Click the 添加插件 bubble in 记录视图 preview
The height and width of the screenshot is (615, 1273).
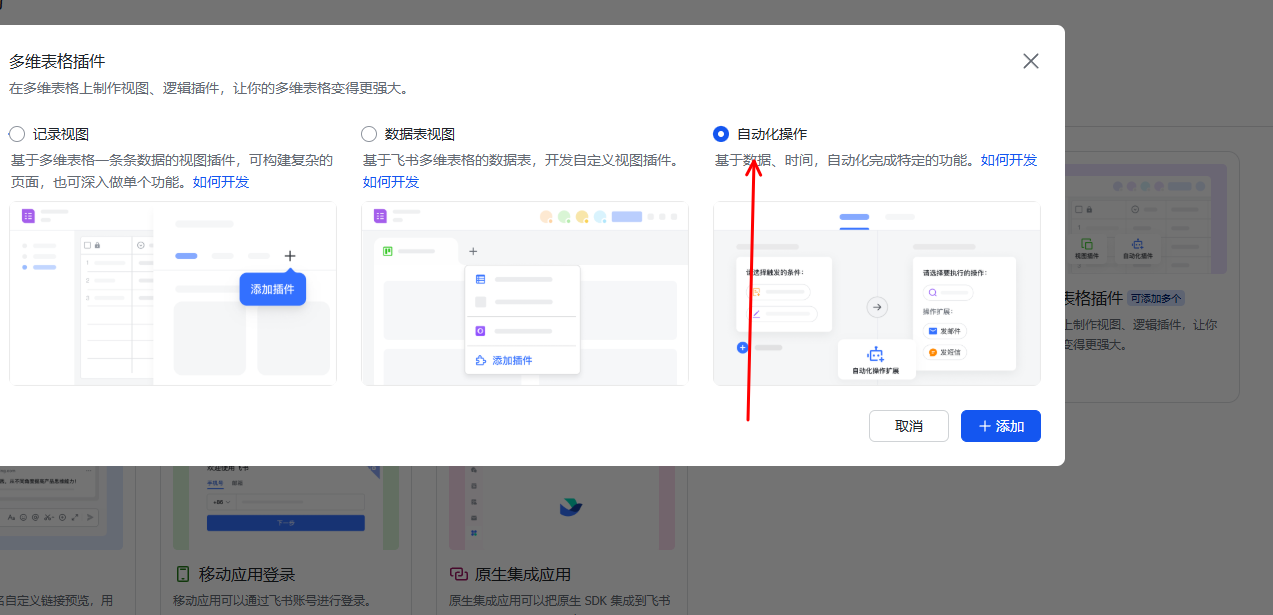272,289
